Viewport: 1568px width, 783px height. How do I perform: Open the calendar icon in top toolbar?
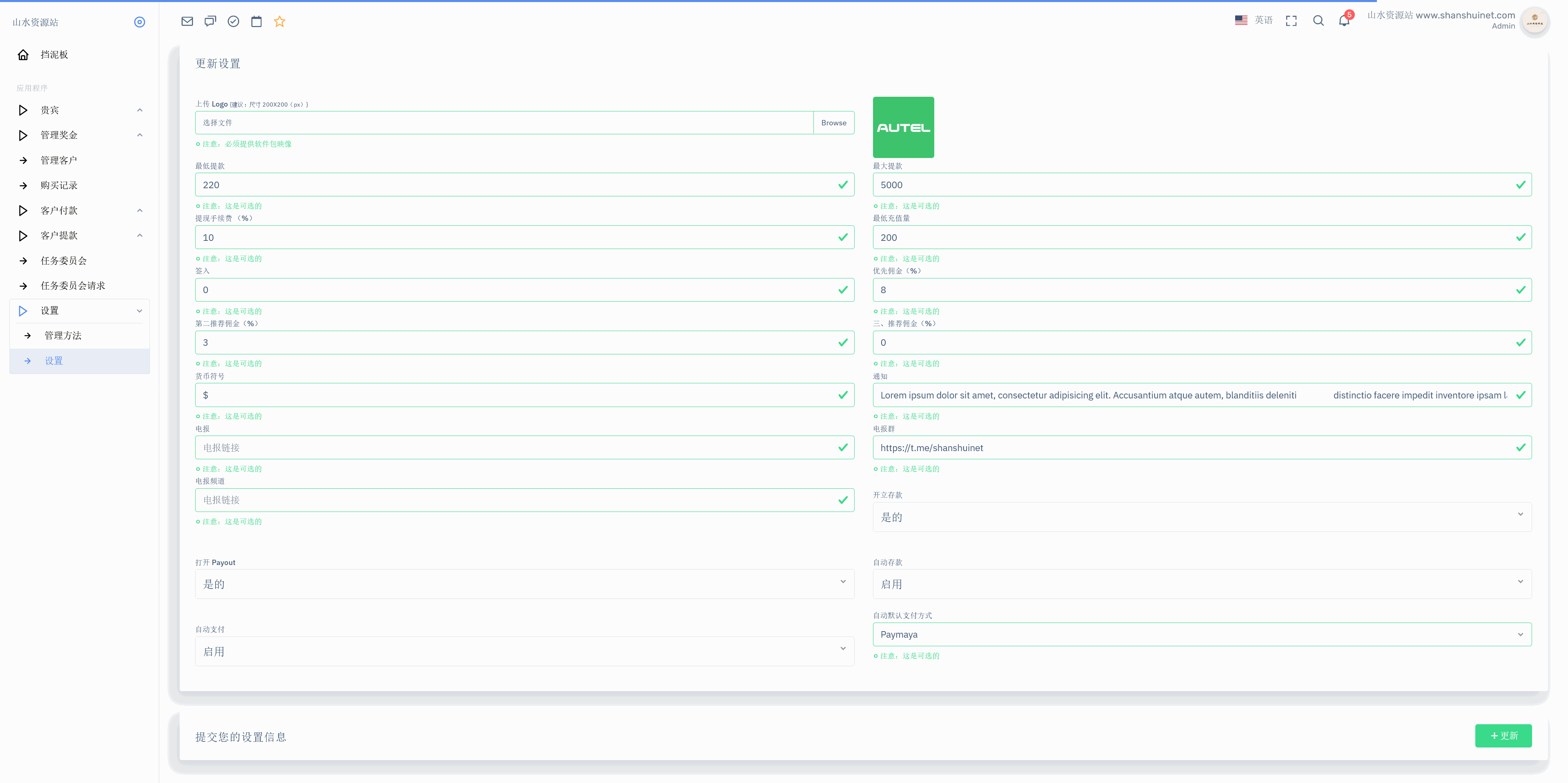click(256, 21)
